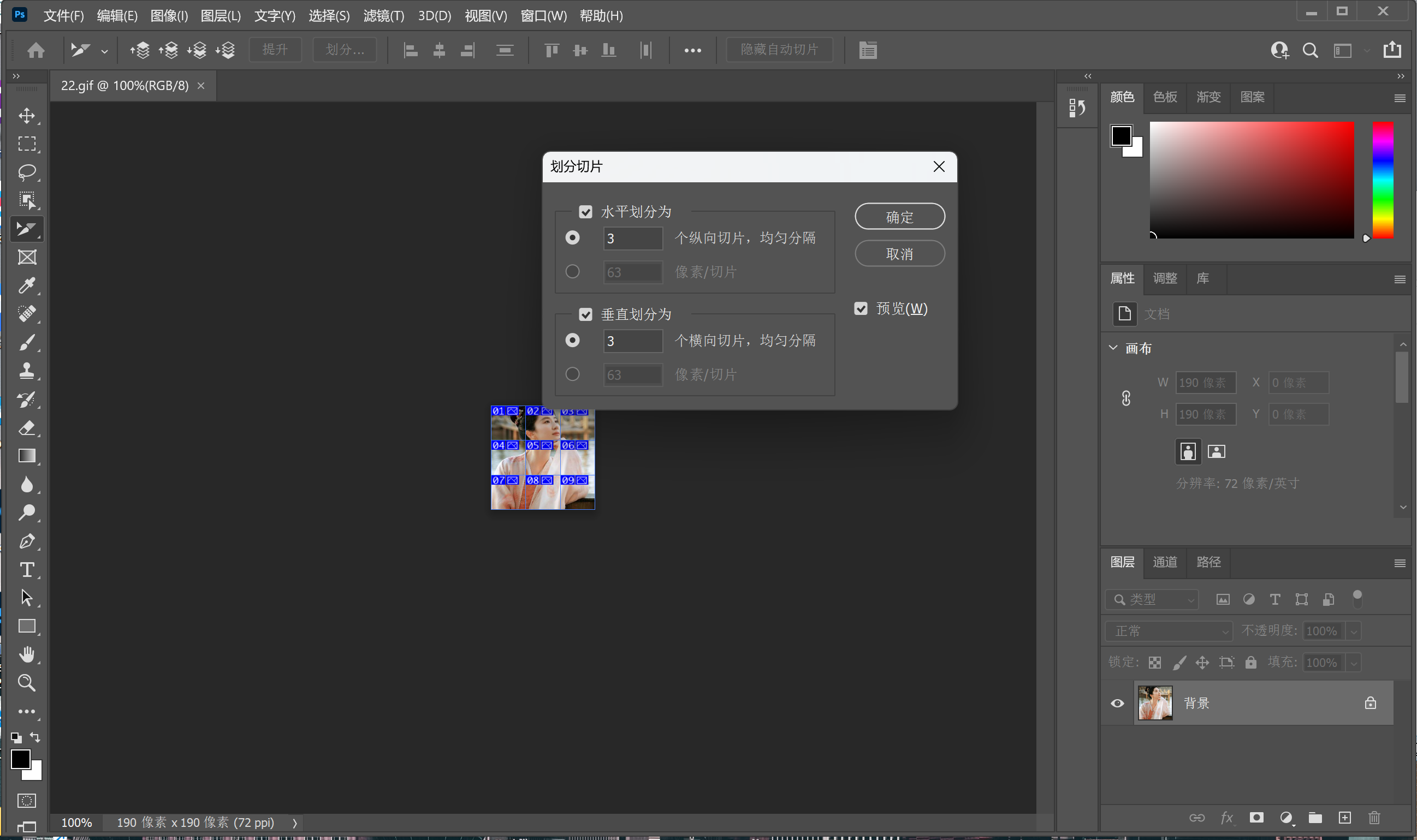Select the Lasso tool
The image size is (1417, 840).
point(27,172)
